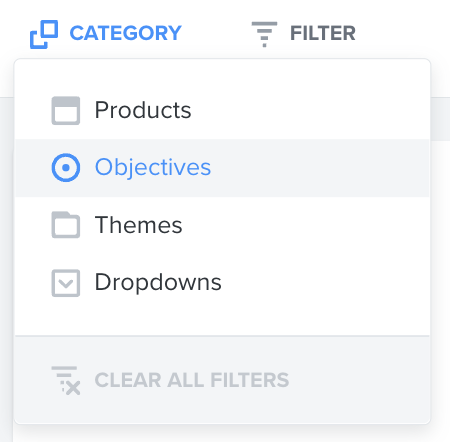Click the clear filters funnel-with-X icon

tap(66, 380)
